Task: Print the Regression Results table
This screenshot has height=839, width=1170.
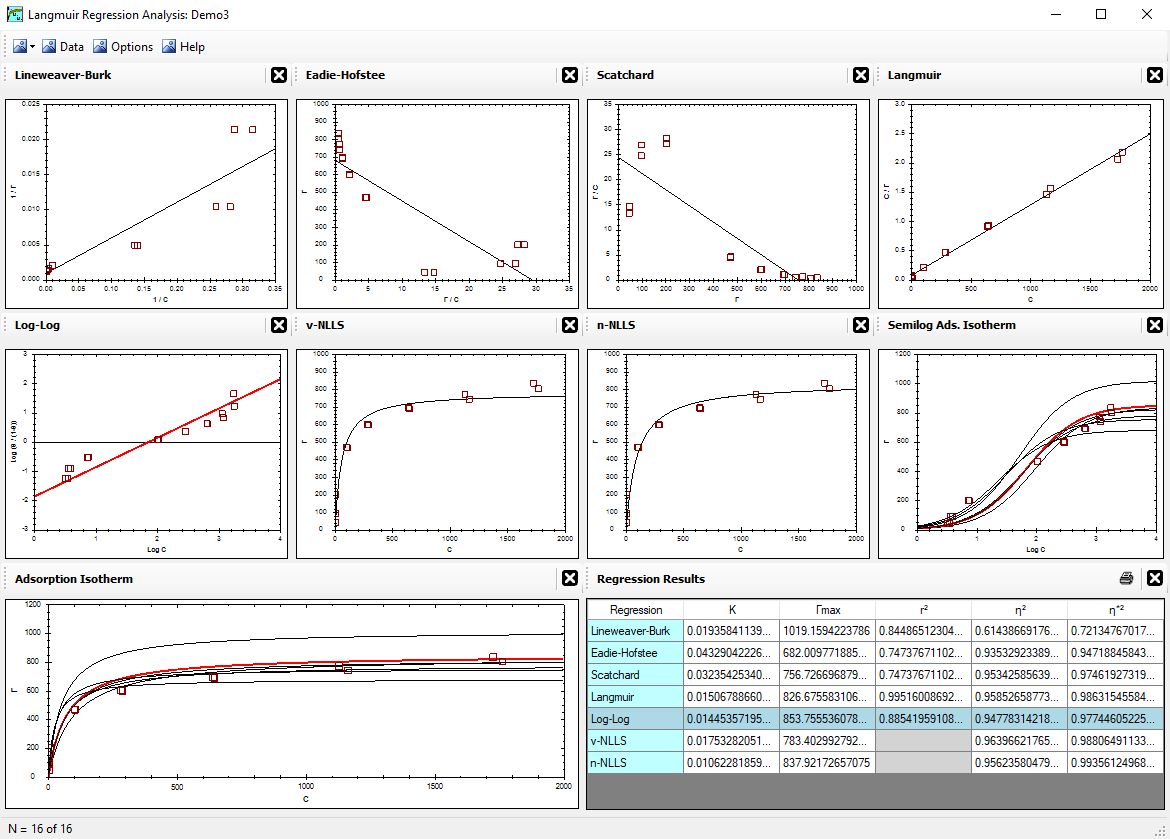Action: (1127, 579)
